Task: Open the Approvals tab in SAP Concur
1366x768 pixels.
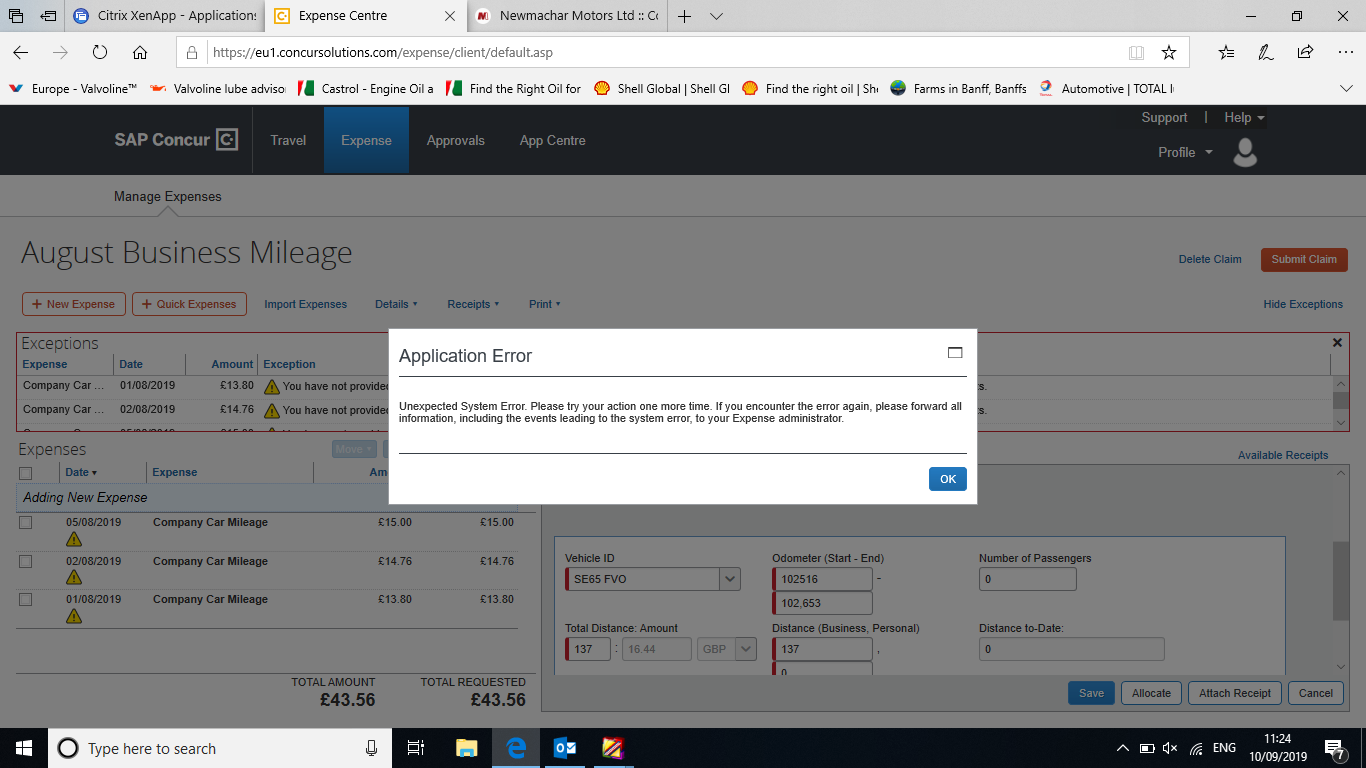Action: (455, 141)
